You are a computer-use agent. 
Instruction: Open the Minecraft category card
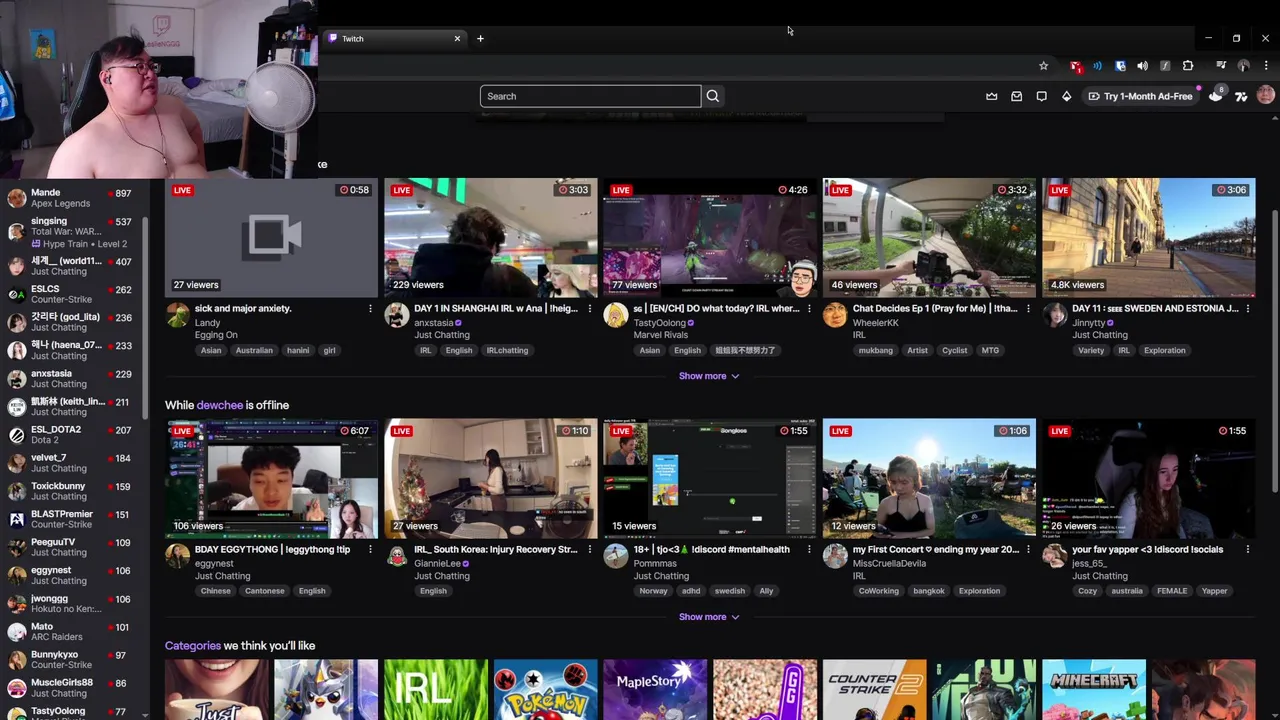(1094, 690)
